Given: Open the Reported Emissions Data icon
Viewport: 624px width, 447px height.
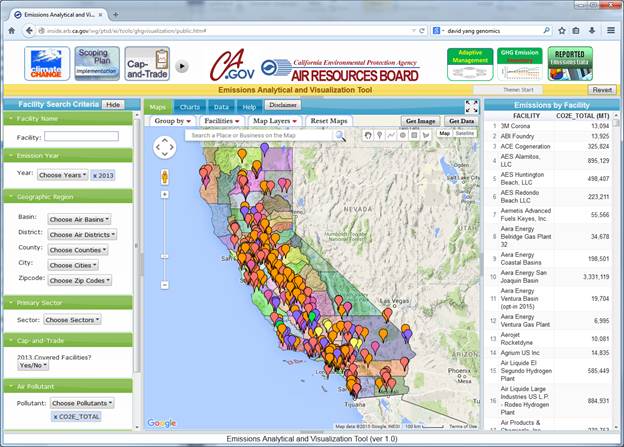Looking at the screenshot, I should click(x=570, y=63).
